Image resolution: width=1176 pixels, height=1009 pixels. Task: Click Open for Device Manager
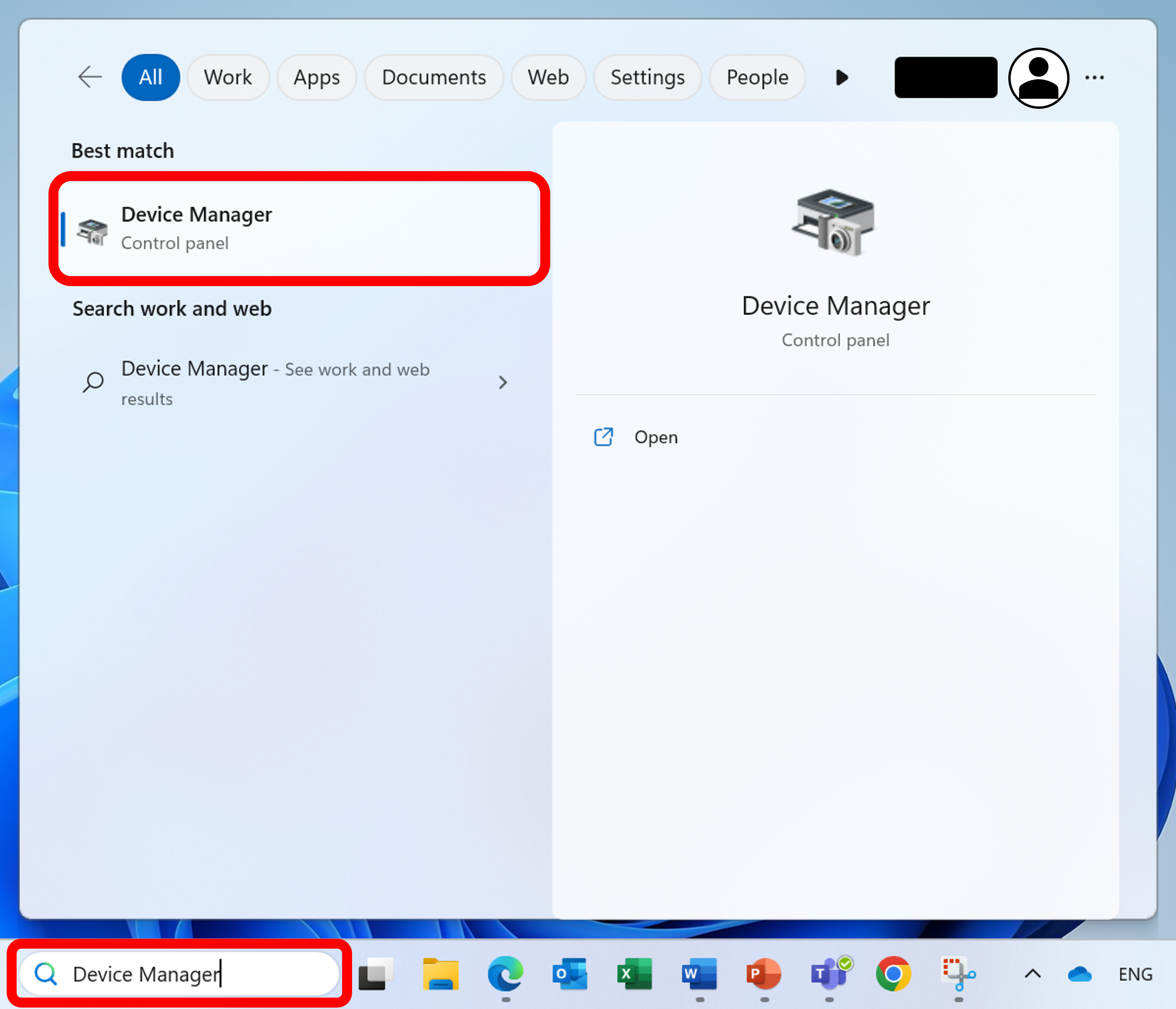(x=656, y=437)
